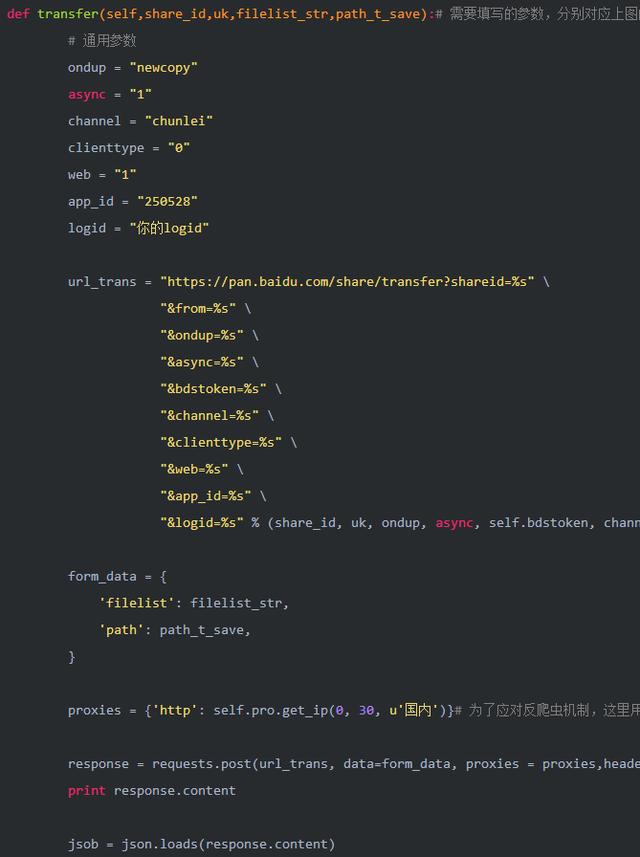The image size is (640, 857).
Task: Click the 'def transfer' function definition line
Action: 323,14
